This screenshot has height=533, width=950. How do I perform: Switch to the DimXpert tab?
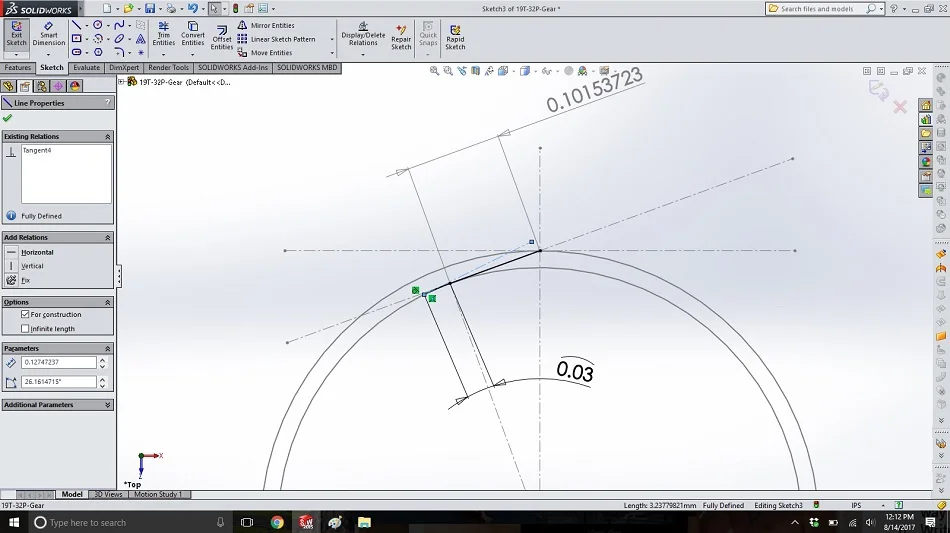click(124, 68)
